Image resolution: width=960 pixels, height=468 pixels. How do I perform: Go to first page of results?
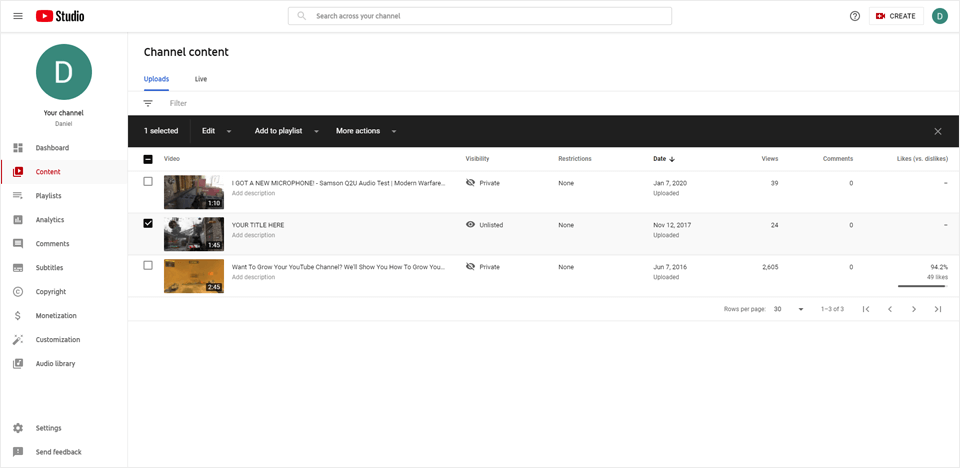pyautogui.click(x=866, y=309)
